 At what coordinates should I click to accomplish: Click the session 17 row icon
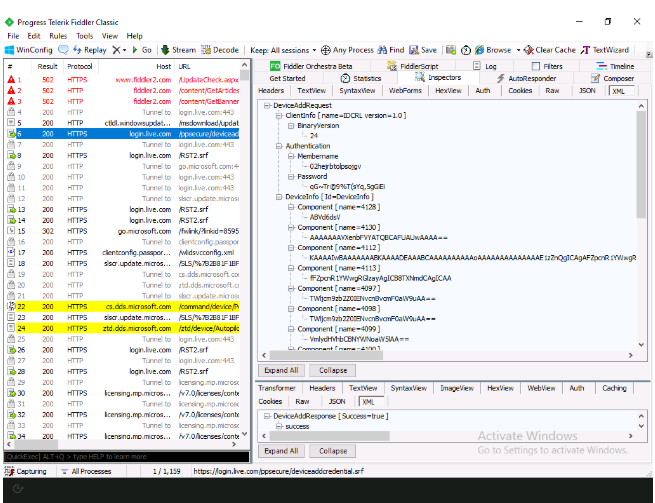(11, 253)
